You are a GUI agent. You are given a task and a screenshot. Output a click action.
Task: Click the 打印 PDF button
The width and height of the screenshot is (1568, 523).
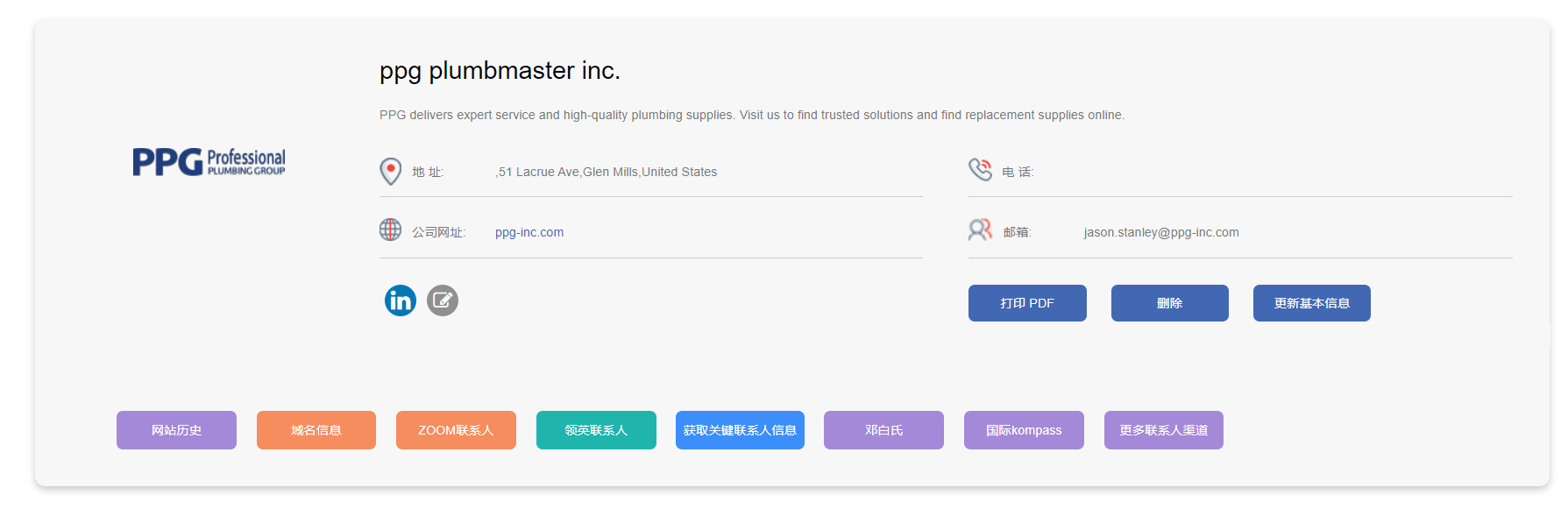(1027, 303)
